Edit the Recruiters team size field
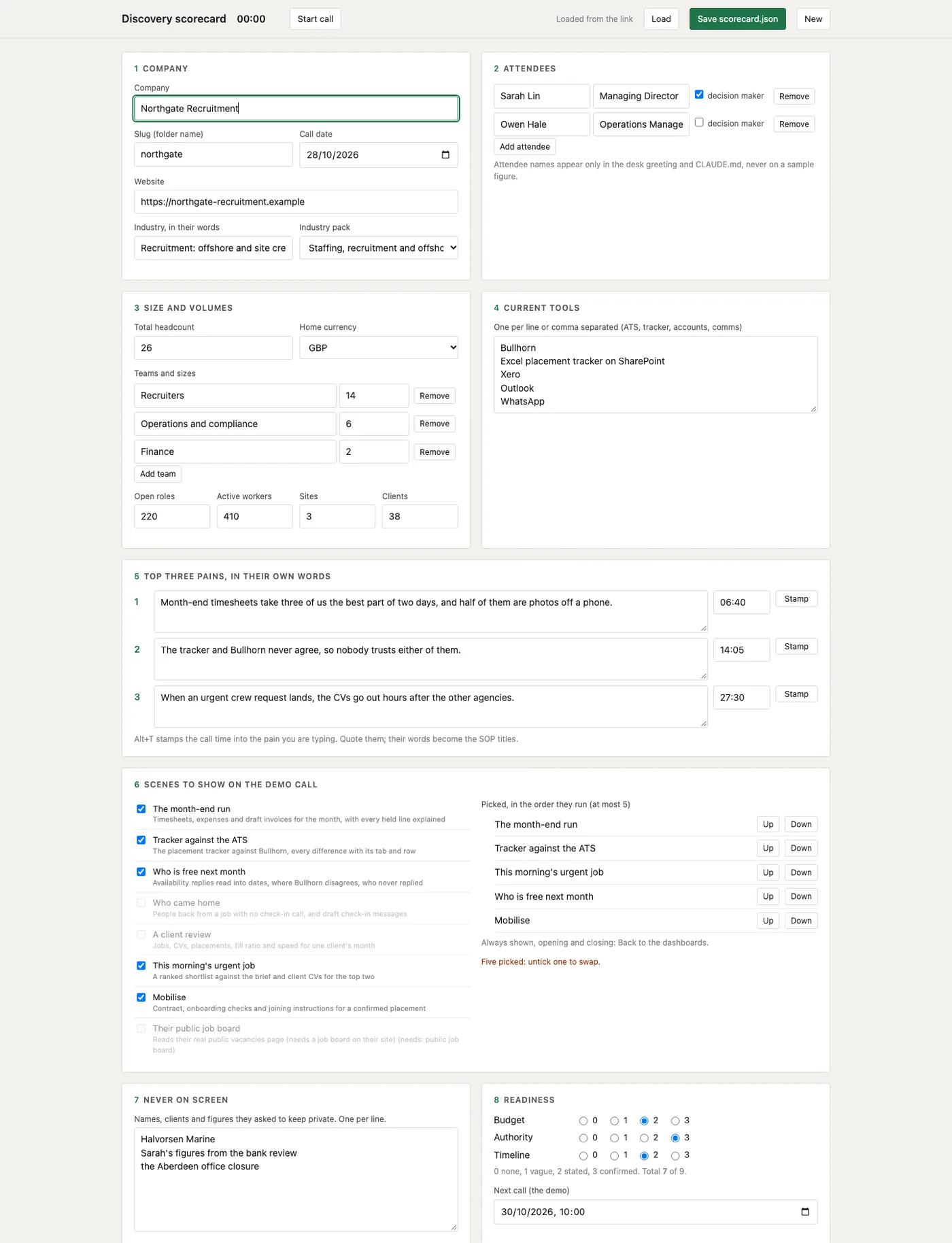The image size is (952, 1243). (374, 396)
